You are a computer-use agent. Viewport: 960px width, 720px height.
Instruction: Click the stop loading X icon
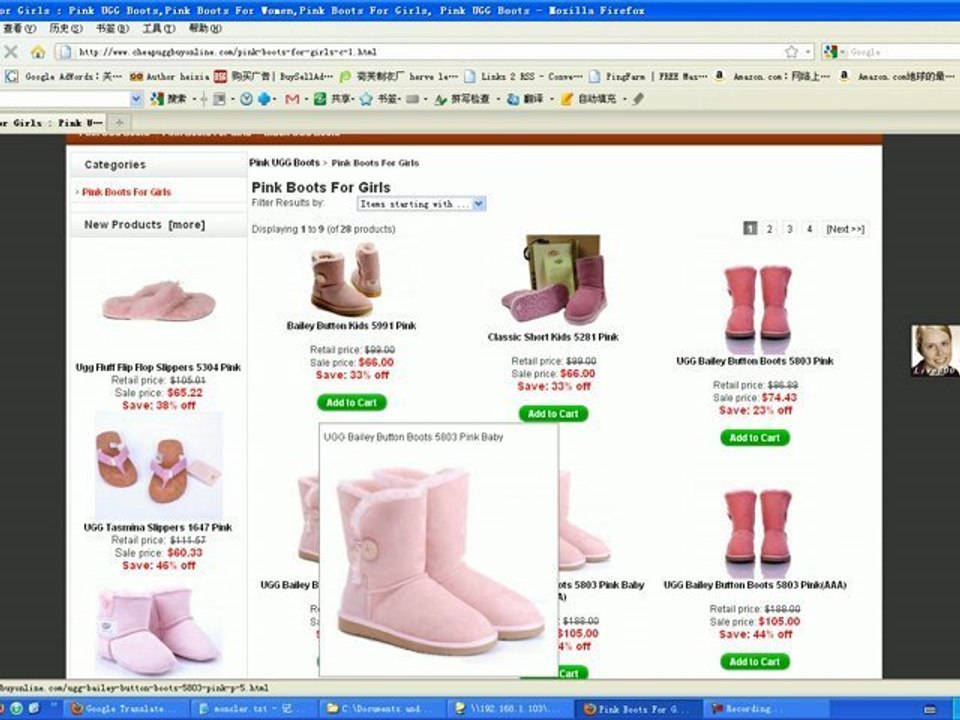(10, 52)
